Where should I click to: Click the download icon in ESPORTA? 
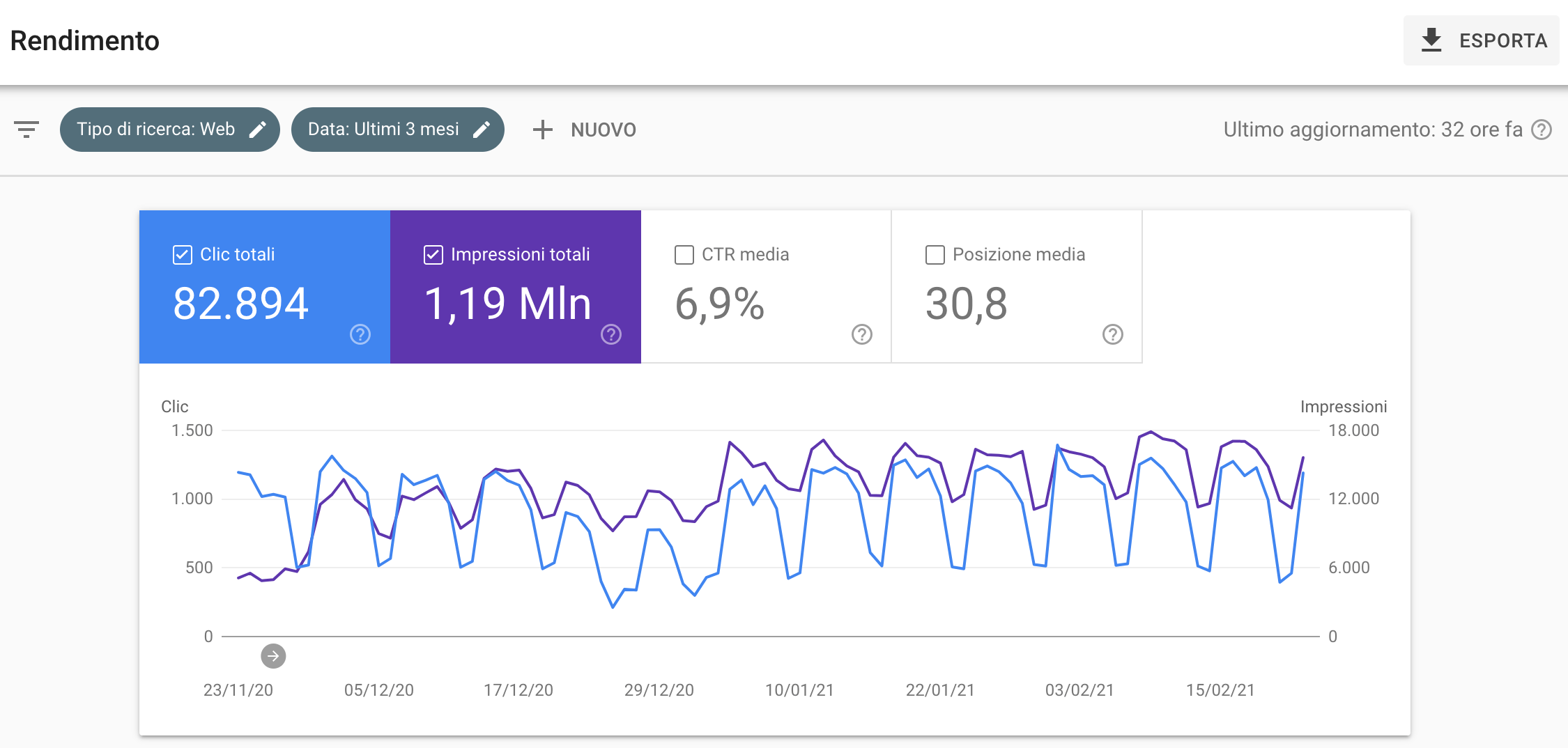pyautogui.click(x=1431, y=40)
